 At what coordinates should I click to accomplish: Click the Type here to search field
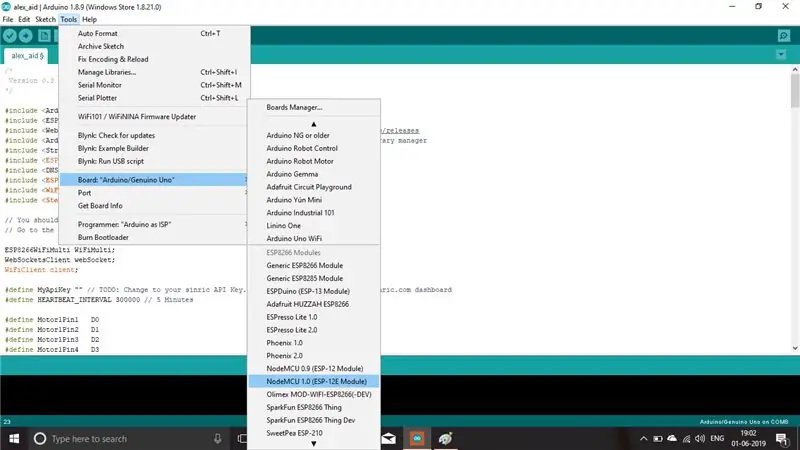(x=130, y=438)
